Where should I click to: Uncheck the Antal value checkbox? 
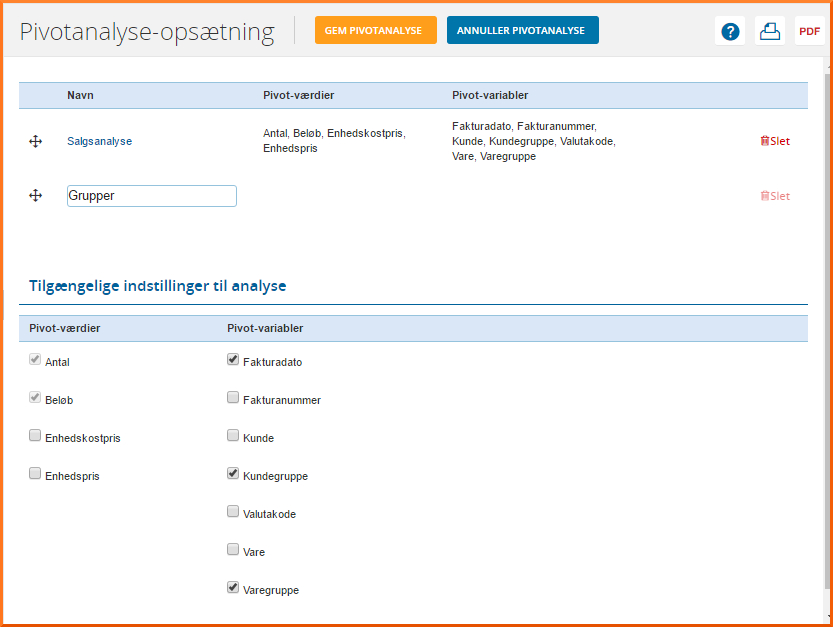click(x=35, y=359)
